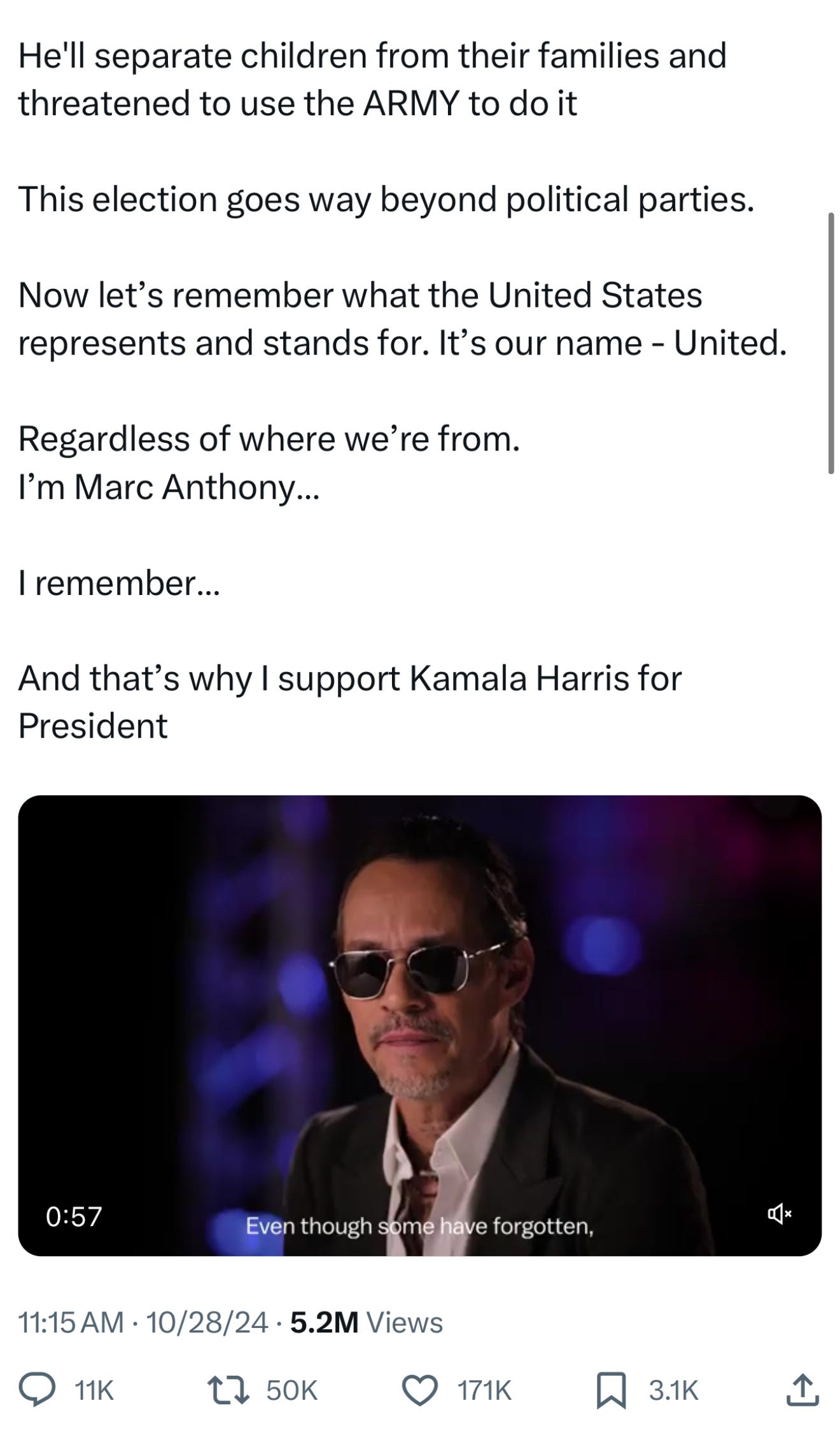The width and height of the screenshot is (840, 1433).
Task: Click the vertical scrollbar on the right edge
Action: 831,344
